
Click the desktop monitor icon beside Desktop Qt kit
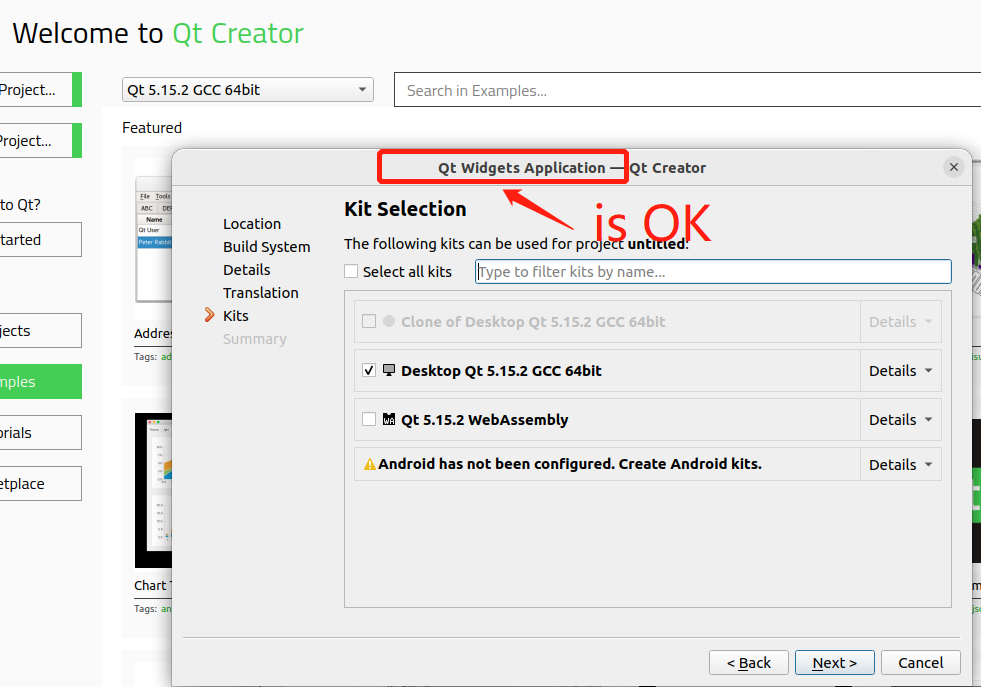coord(389,370)
